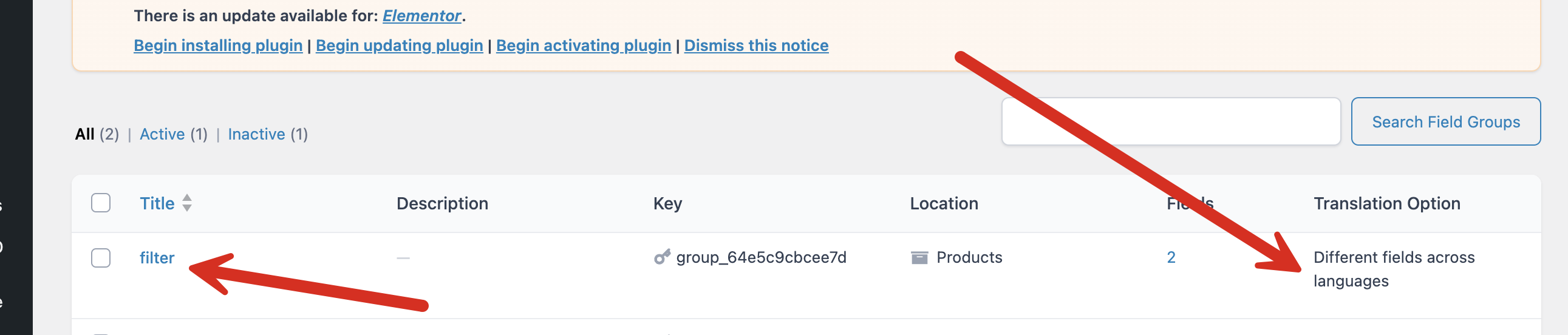Tick the select-all checkbox in table header
The width and height of the screenshot is (1568, 335).
[100, 203]
